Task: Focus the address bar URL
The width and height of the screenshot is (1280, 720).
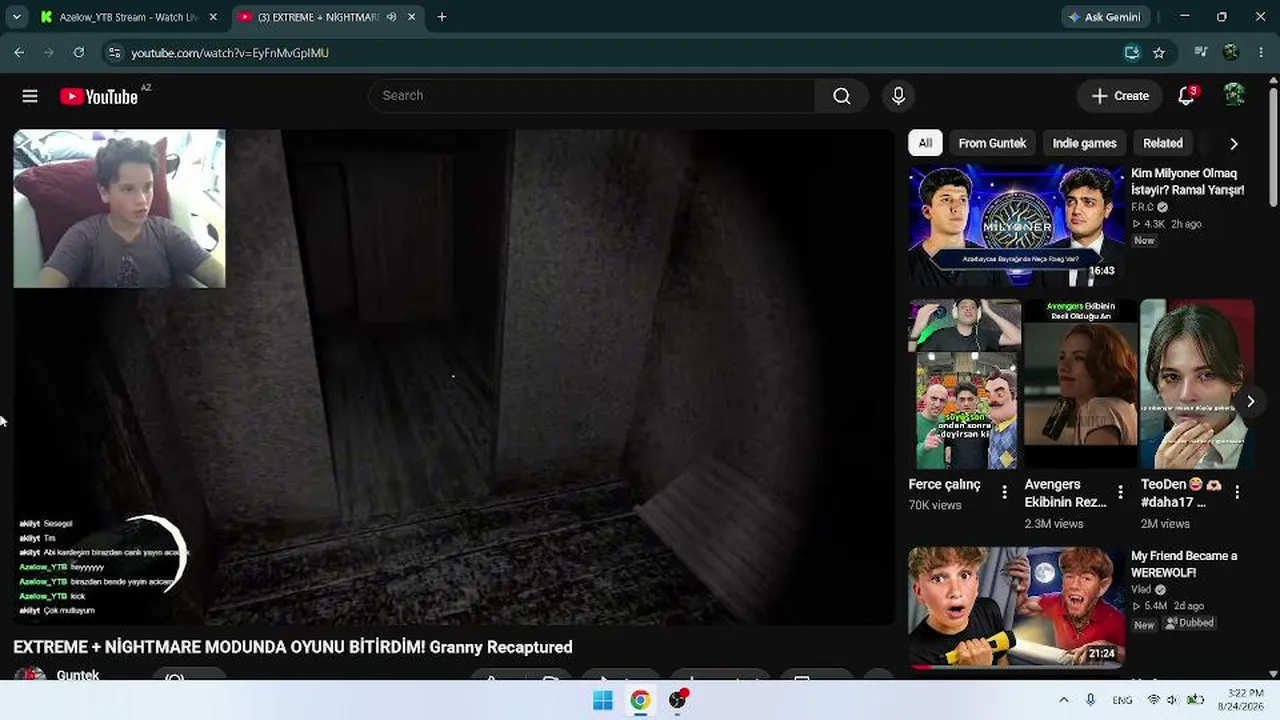Action: 230,53
